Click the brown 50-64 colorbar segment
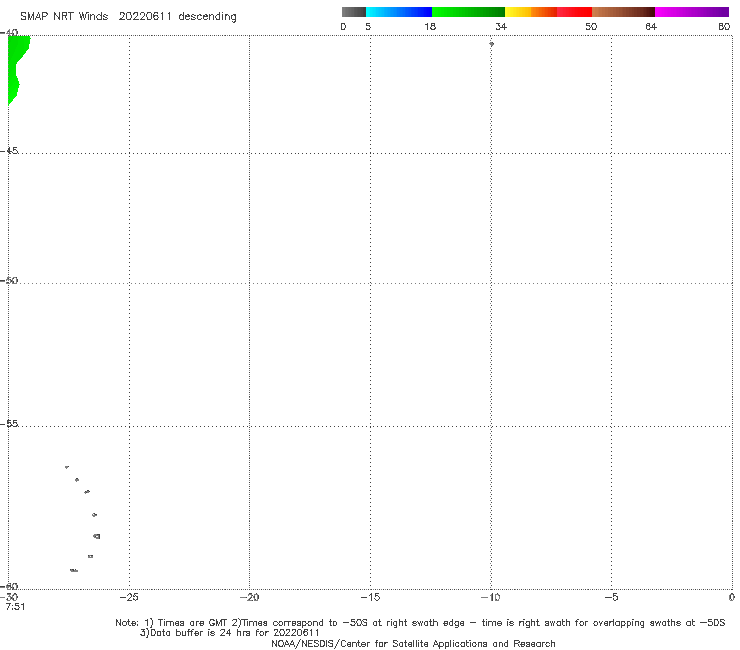The width and height of the screenshot is (740, 650). pos(623,12)
